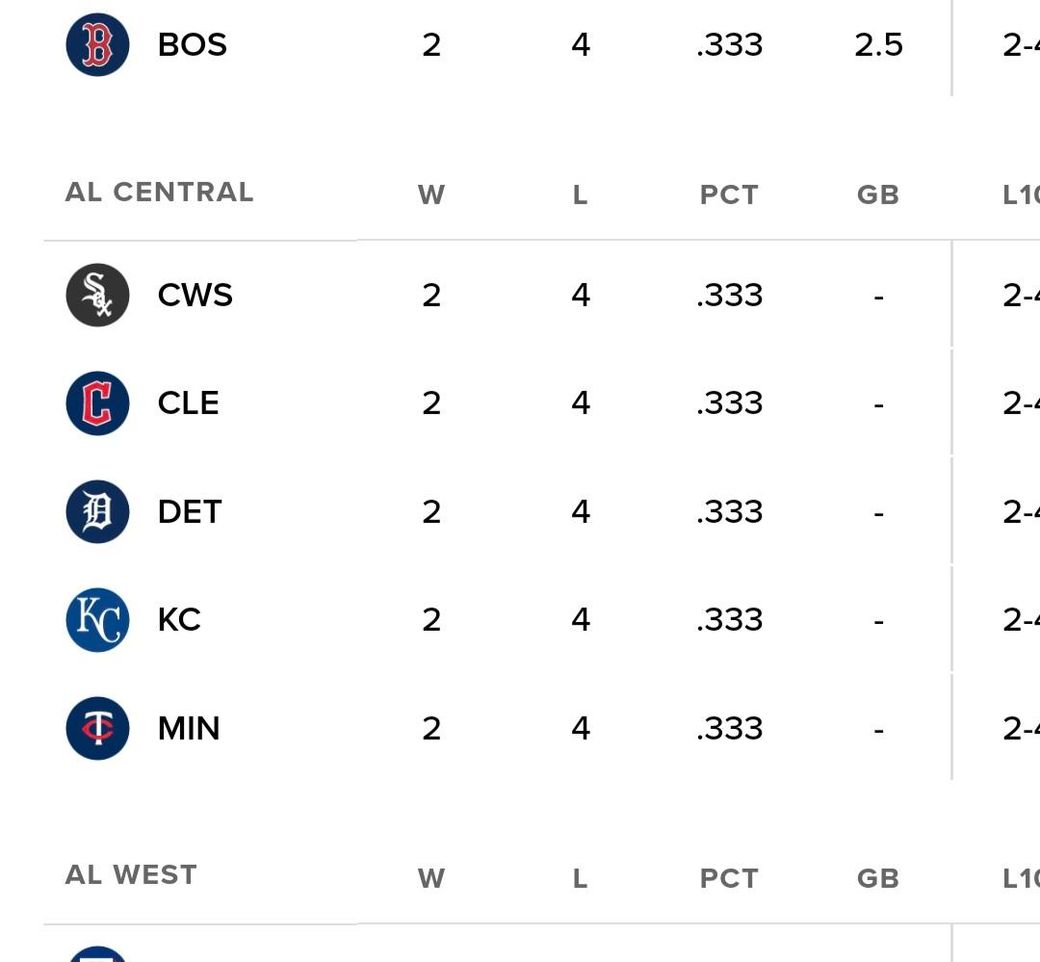Sort AL Central by PCT column
1040x962 pixels.
[729, 195]
